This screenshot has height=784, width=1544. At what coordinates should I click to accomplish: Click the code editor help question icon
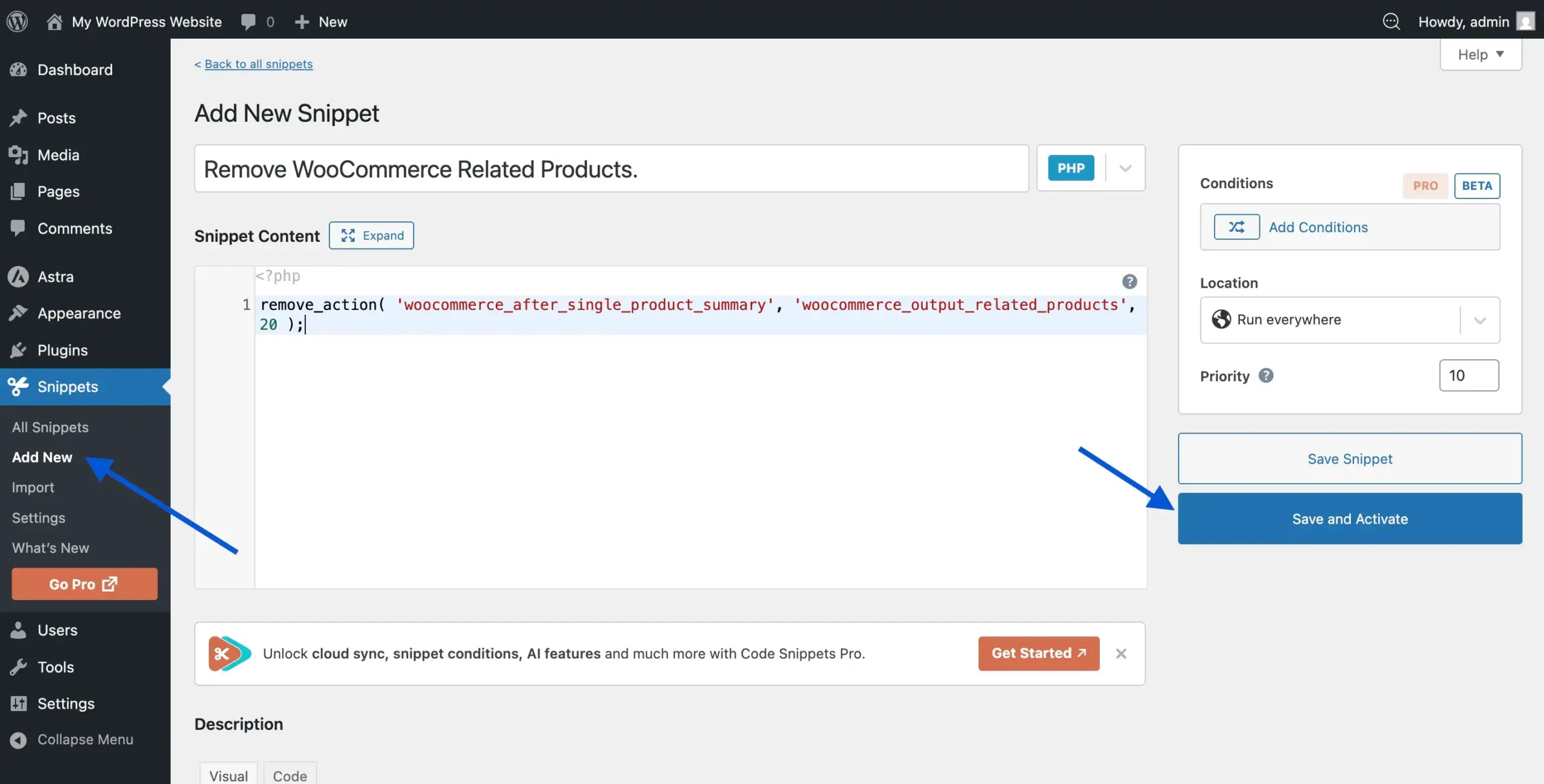[x=1130, y=282]
